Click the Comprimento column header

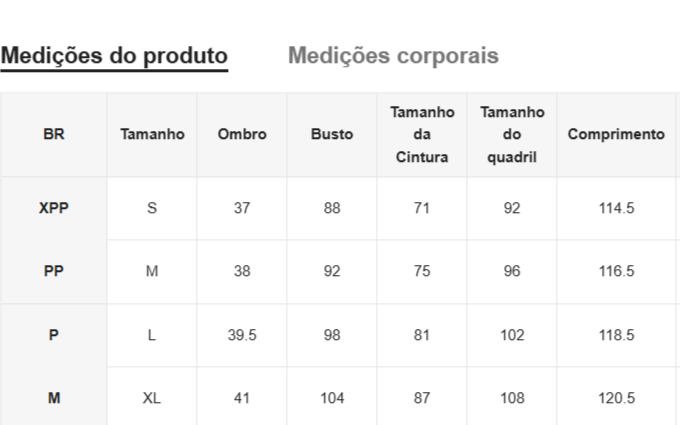[616, 134]
